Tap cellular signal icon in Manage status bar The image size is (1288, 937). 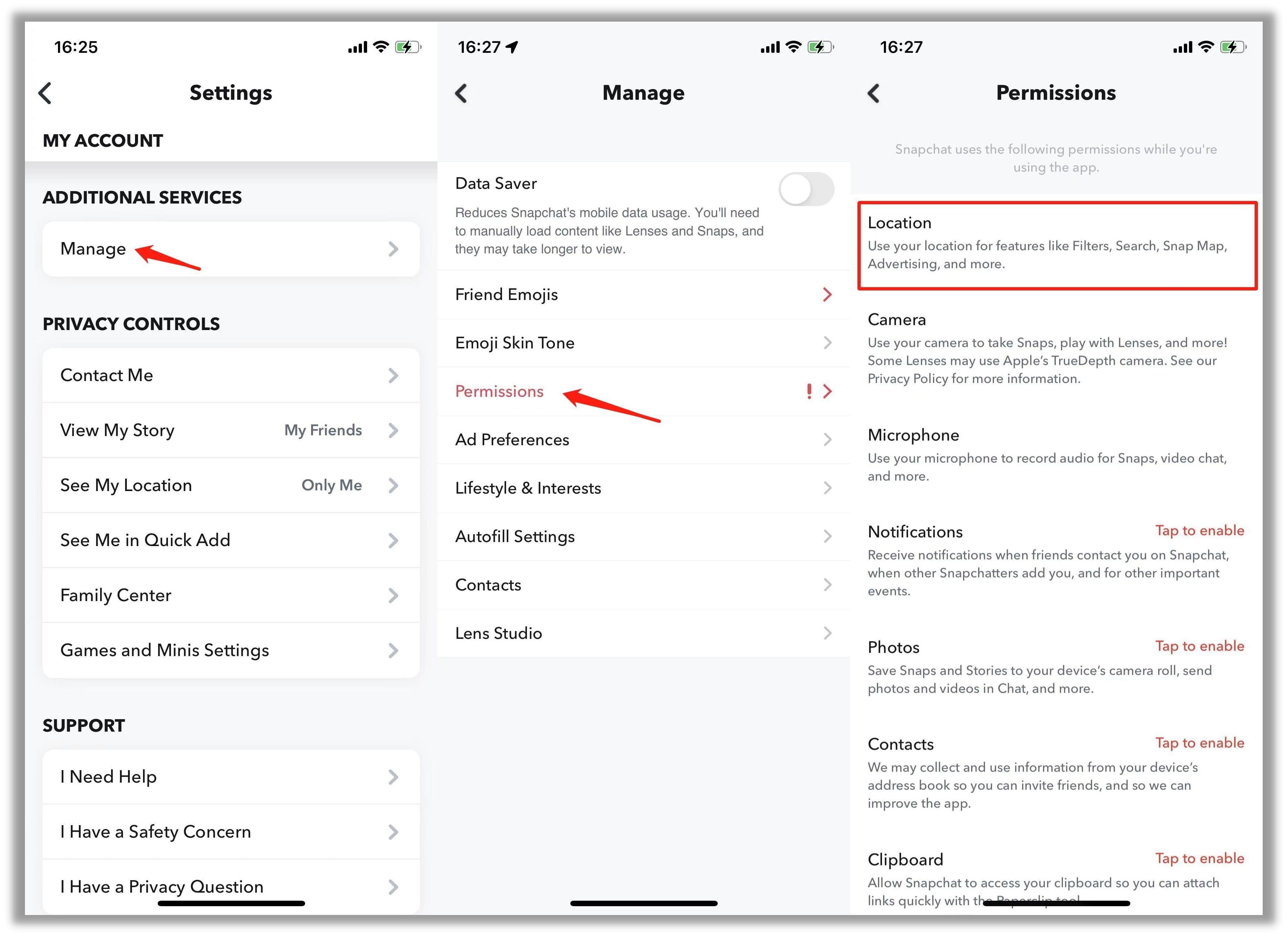click(x=770, y=47)
